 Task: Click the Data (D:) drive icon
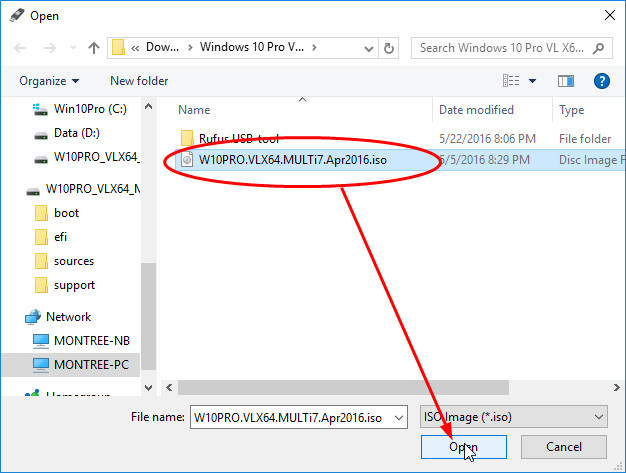[x=41, y=135]
